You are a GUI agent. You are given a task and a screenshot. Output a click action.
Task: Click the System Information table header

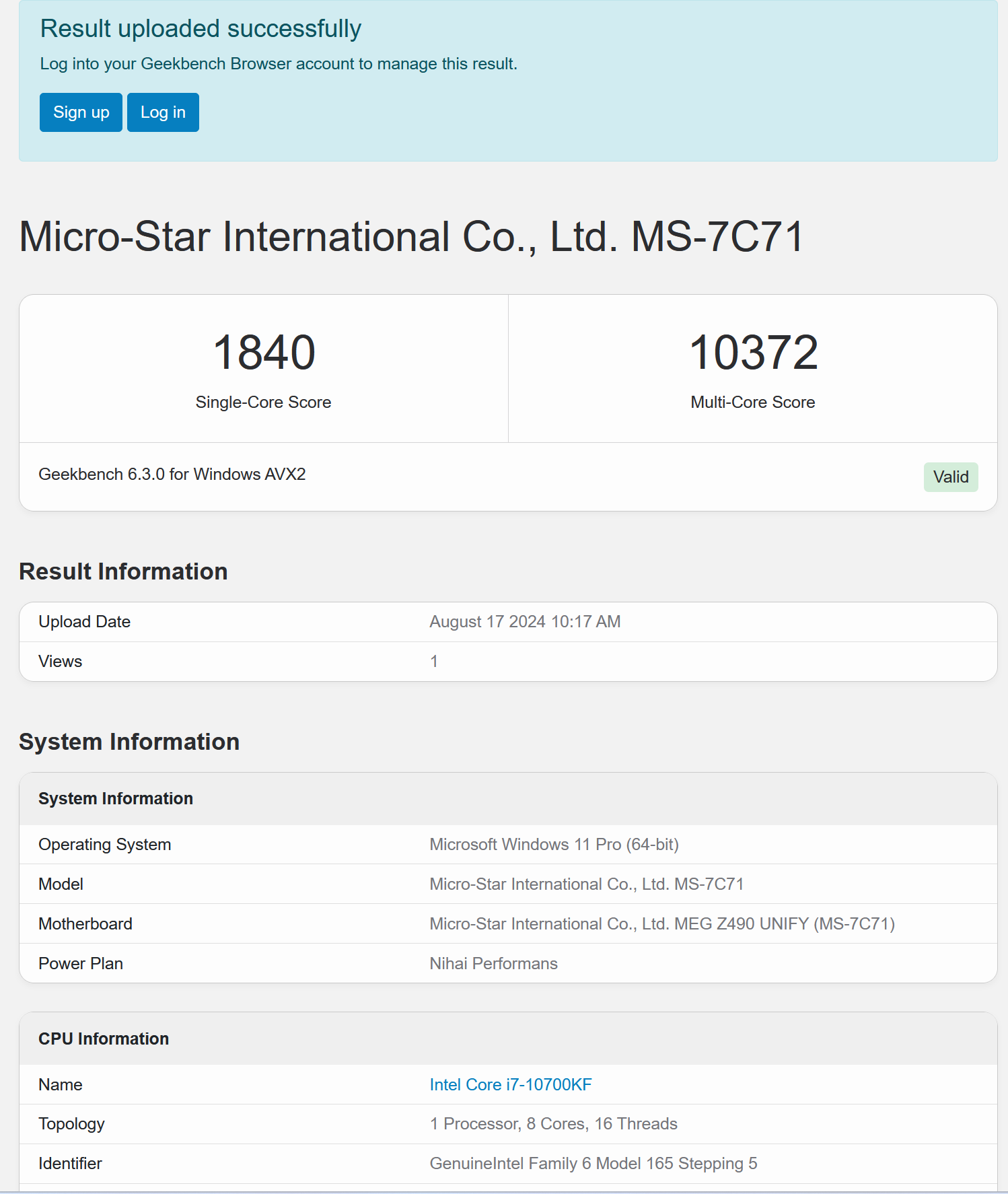[x=116, y=798]
